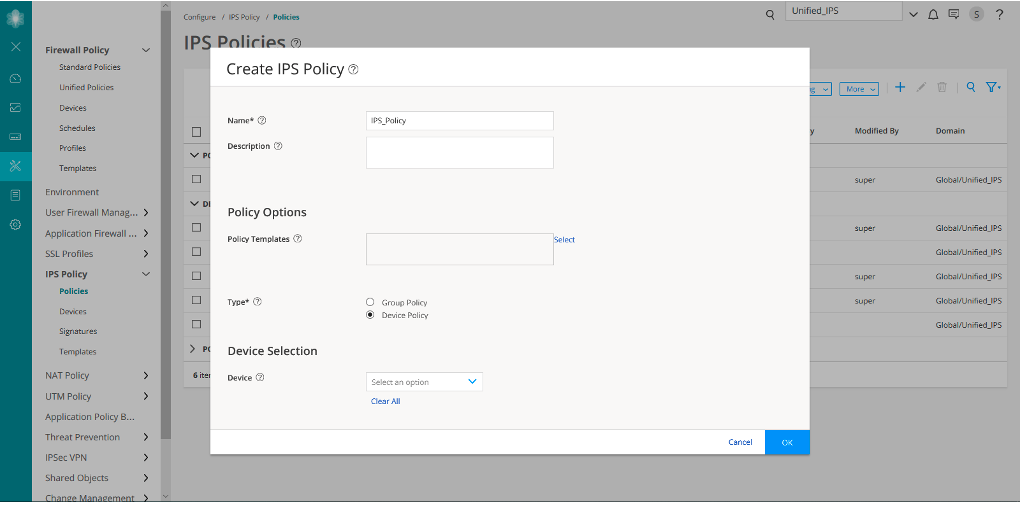
Task: Click the Name input field
Action: [459, 120]
